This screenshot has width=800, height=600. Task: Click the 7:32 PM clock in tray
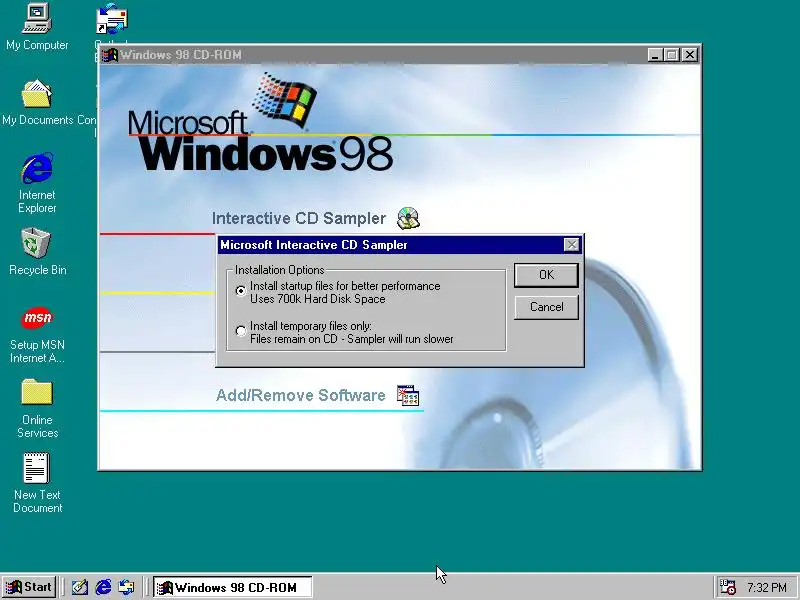[x=767, y=588]
